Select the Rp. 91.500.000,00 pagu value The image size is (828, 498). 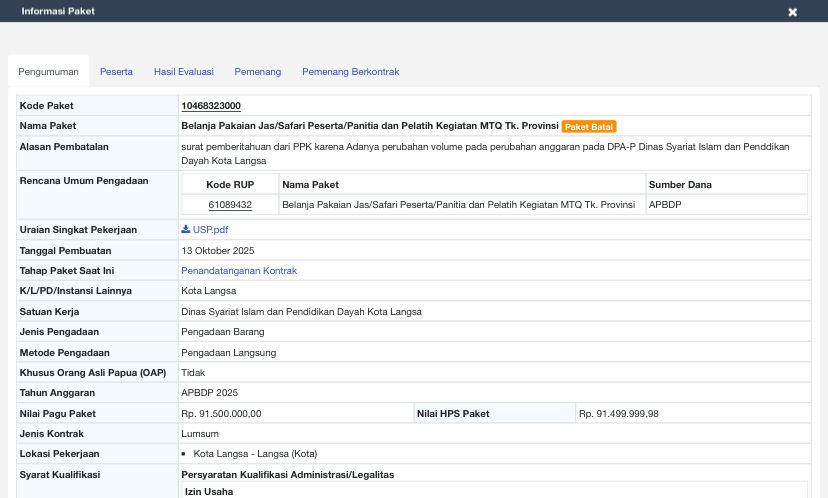click(x=221, y=414)
